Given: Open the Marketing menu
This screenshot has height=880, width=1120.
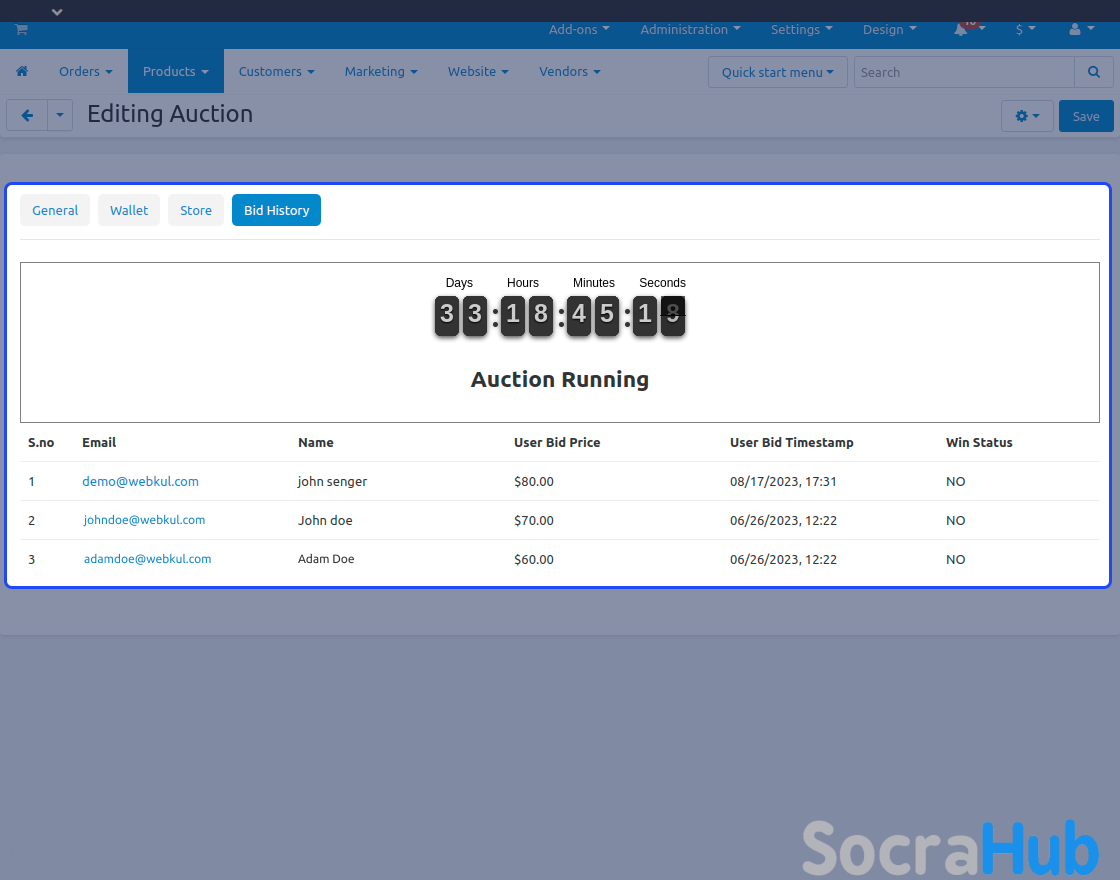Looking at the screenshot, I should click(x=381, y=71).
